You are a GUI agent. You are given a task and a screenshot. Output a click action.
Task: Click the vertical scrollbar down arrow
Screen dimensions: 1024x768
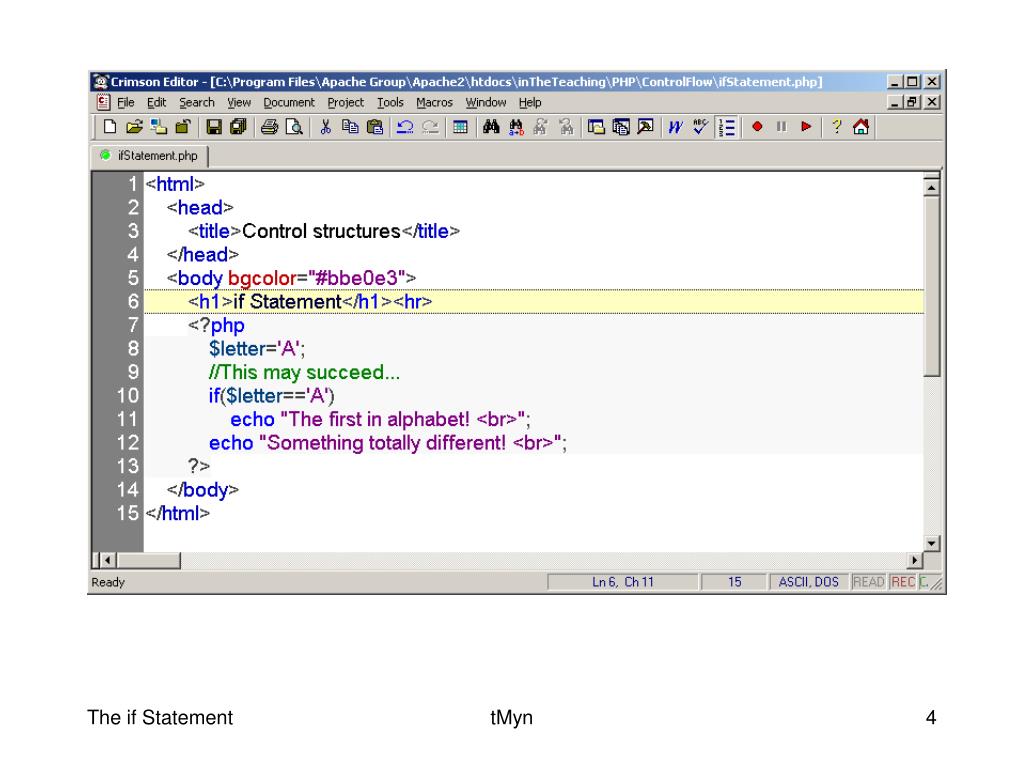[x=931, y=543]
